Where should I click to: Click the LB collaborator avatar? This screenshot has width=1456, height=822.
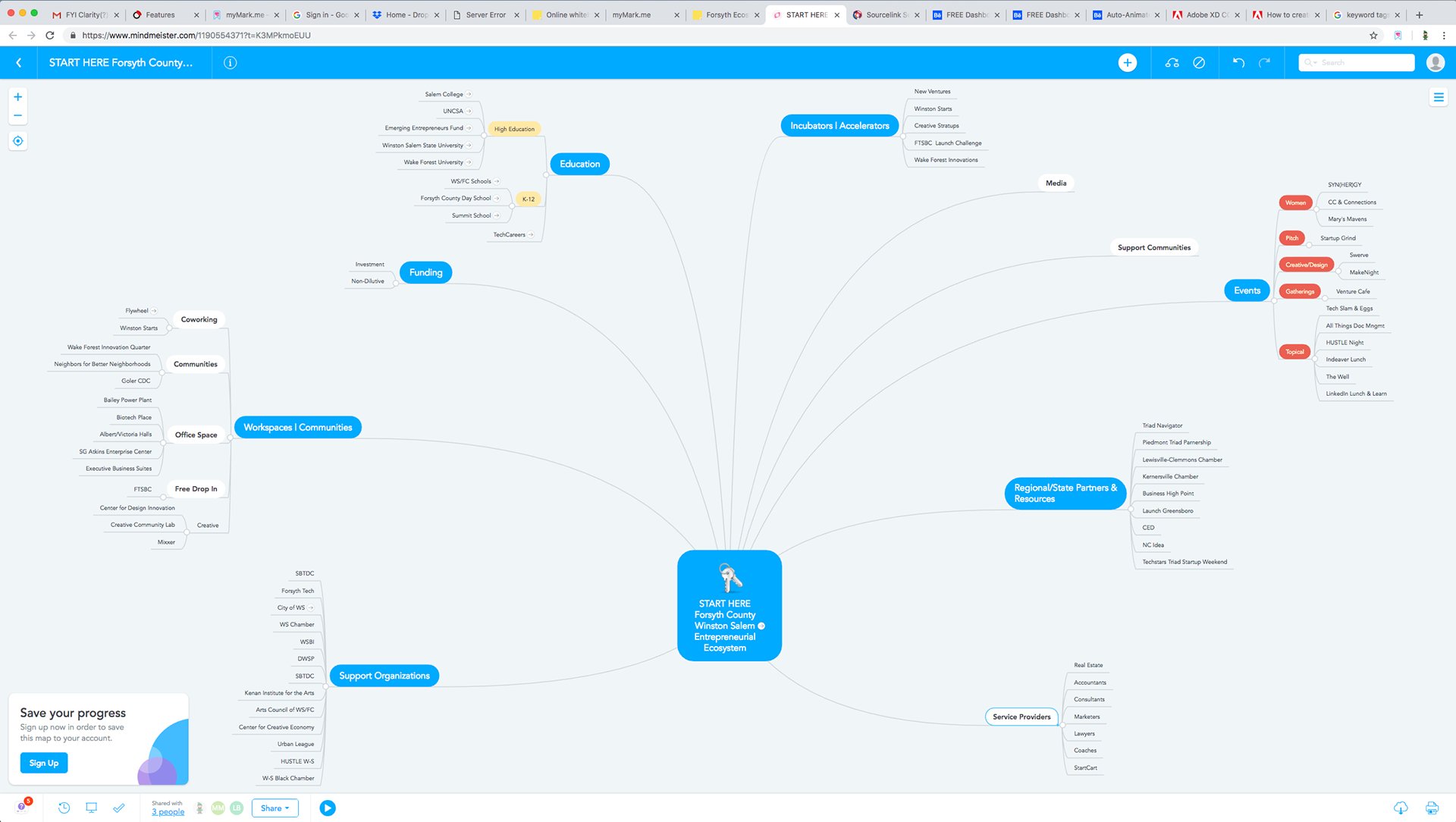[x=237, y=808]
